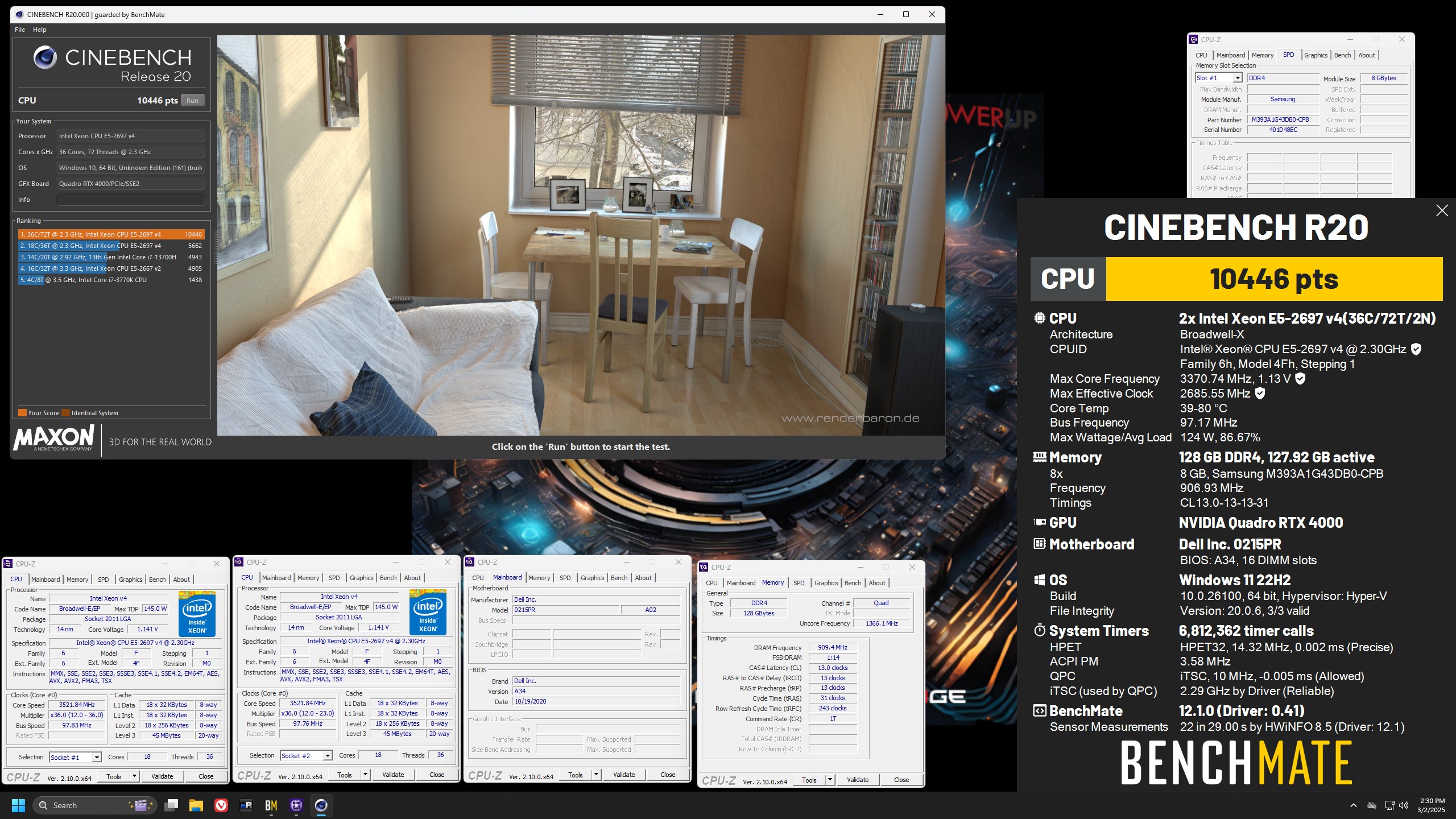Click the clapperboard search highlight icon
The image size is (1456, 819).
click(140, 805)
